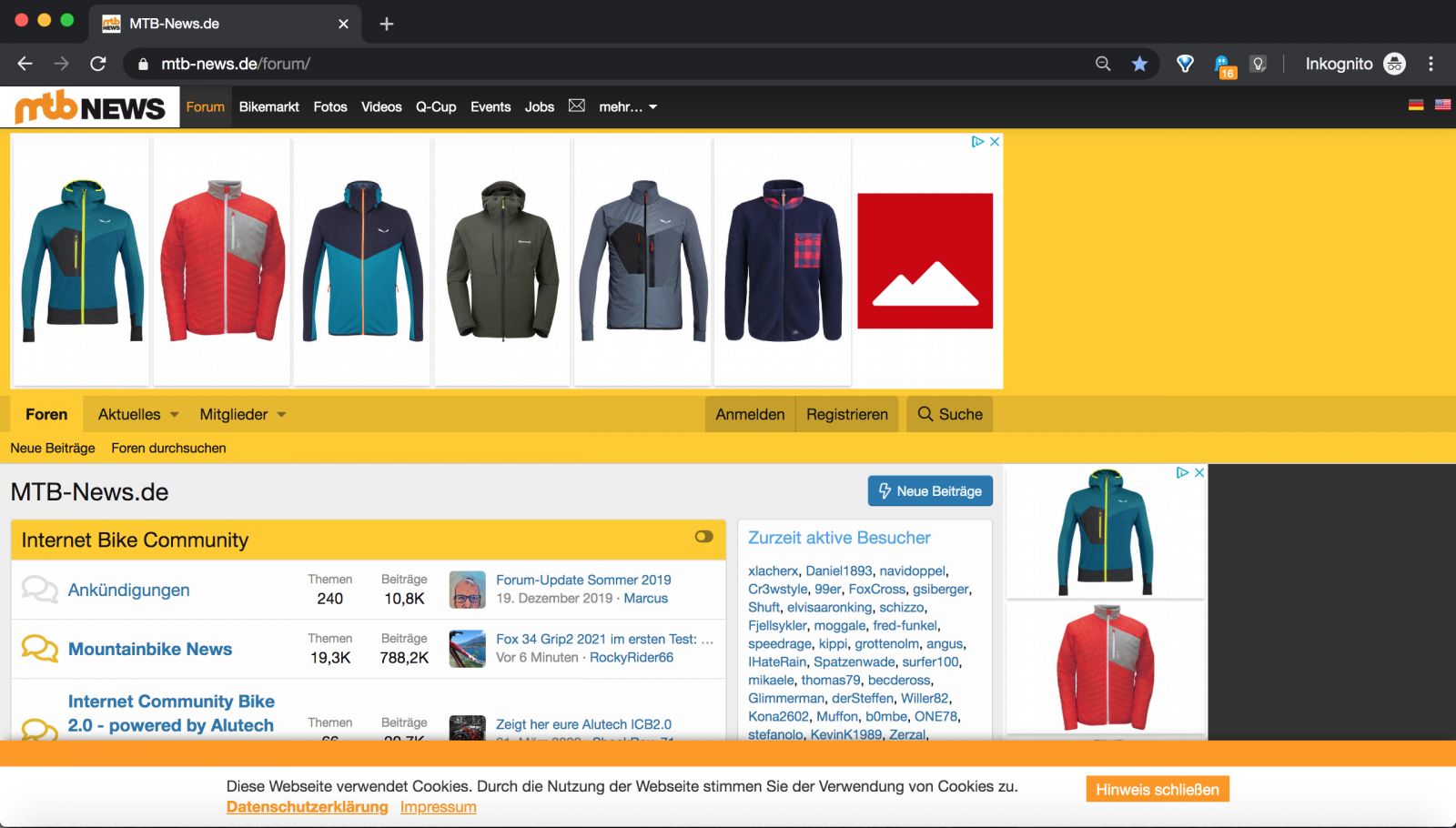Dismiss cookies with Hinweis schließen
This screenshot has height=828, width=1456.
click(x=1158, y=789)
